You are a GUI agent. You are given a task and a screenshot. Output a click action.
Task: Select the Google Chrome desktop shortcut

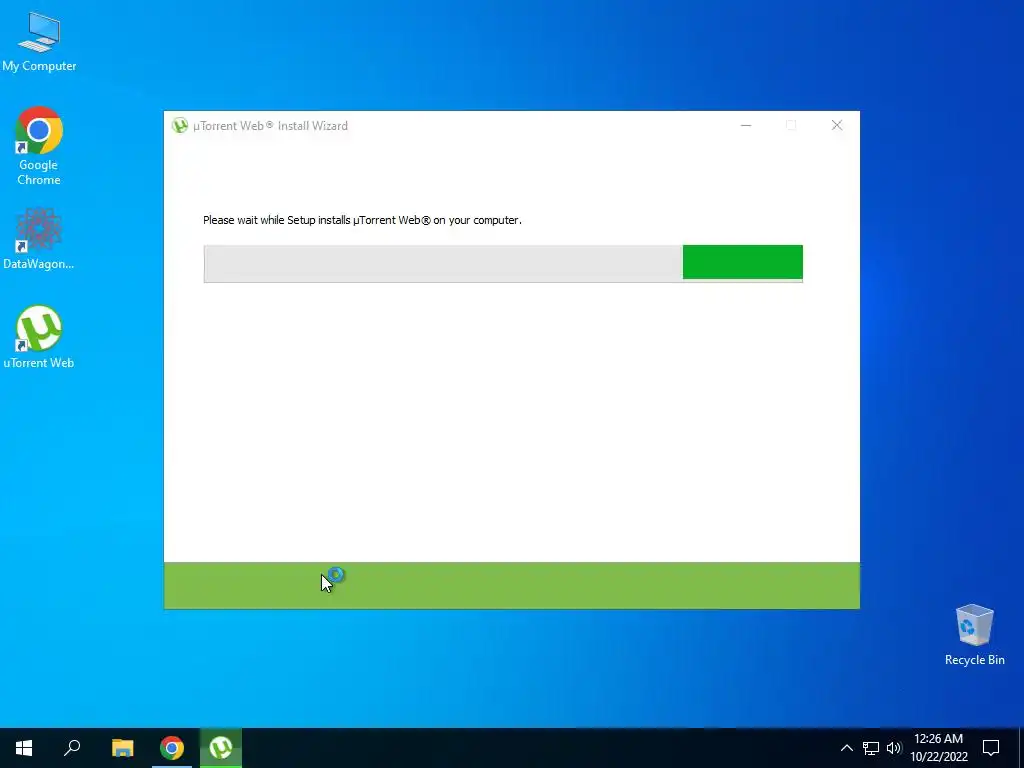39,146
